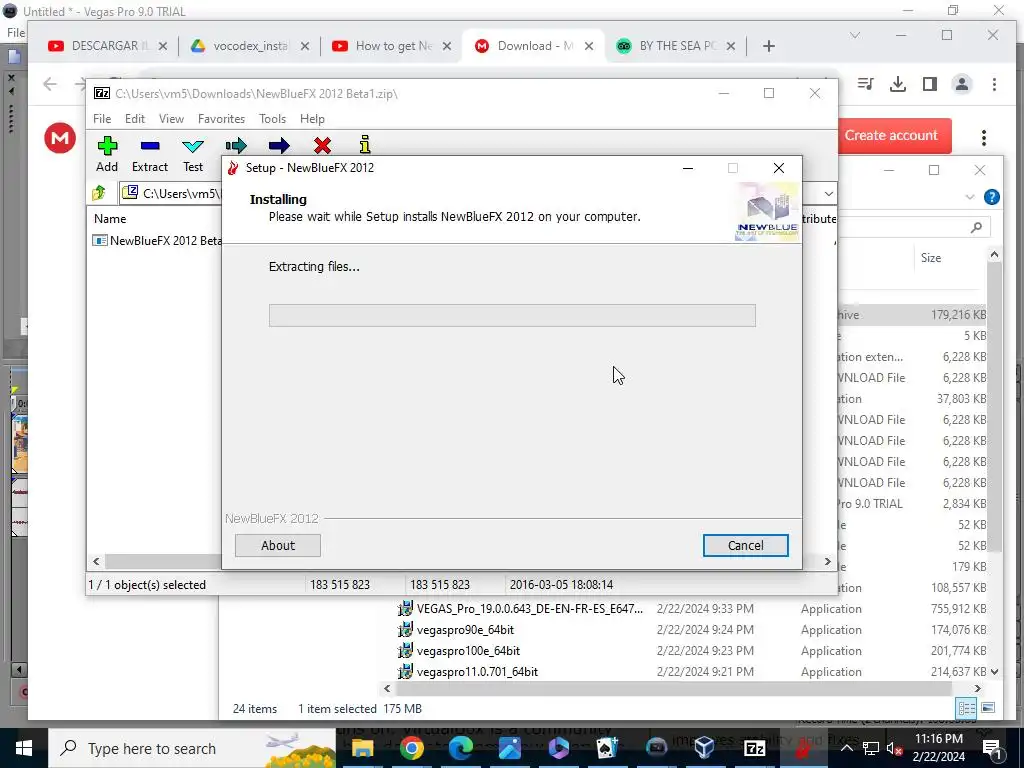1024x768 pixels.
Task: Expand the 7-Zip address bar dropdown
Action: 828,193
